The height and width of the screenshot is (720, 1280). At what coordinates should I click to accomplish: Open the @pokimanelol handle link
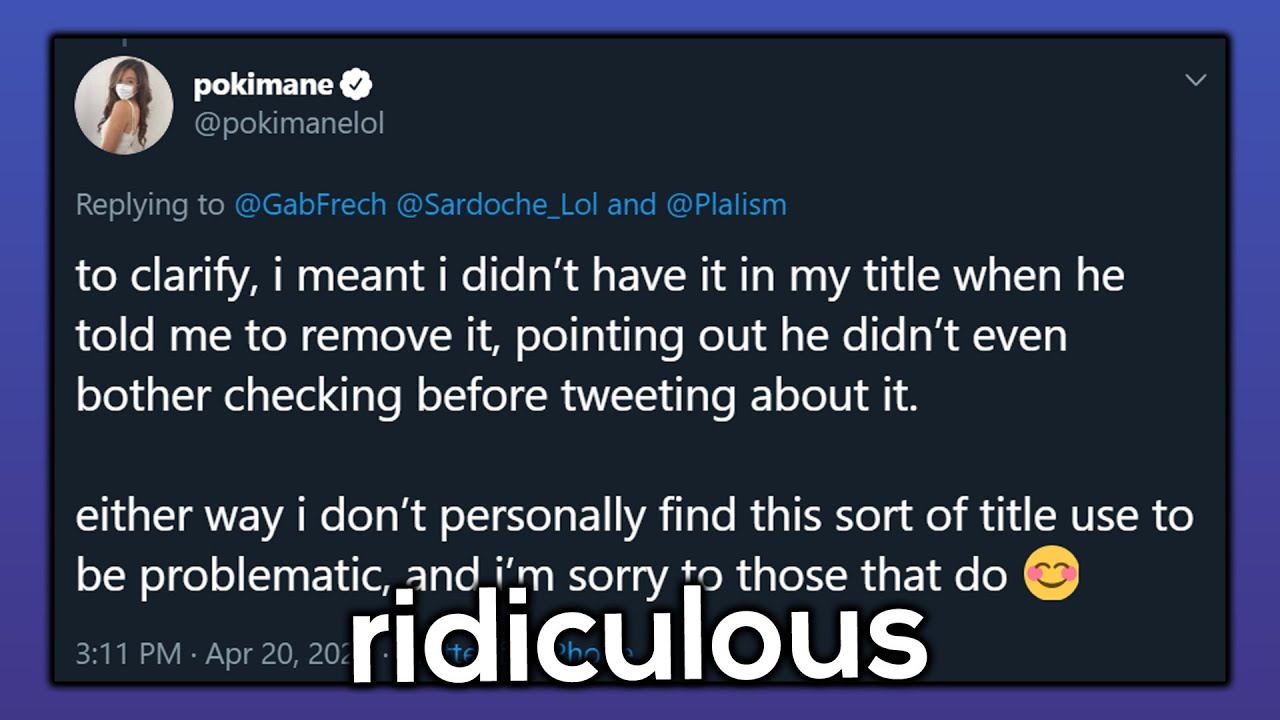pyautogui.click(x=289, y=123)
